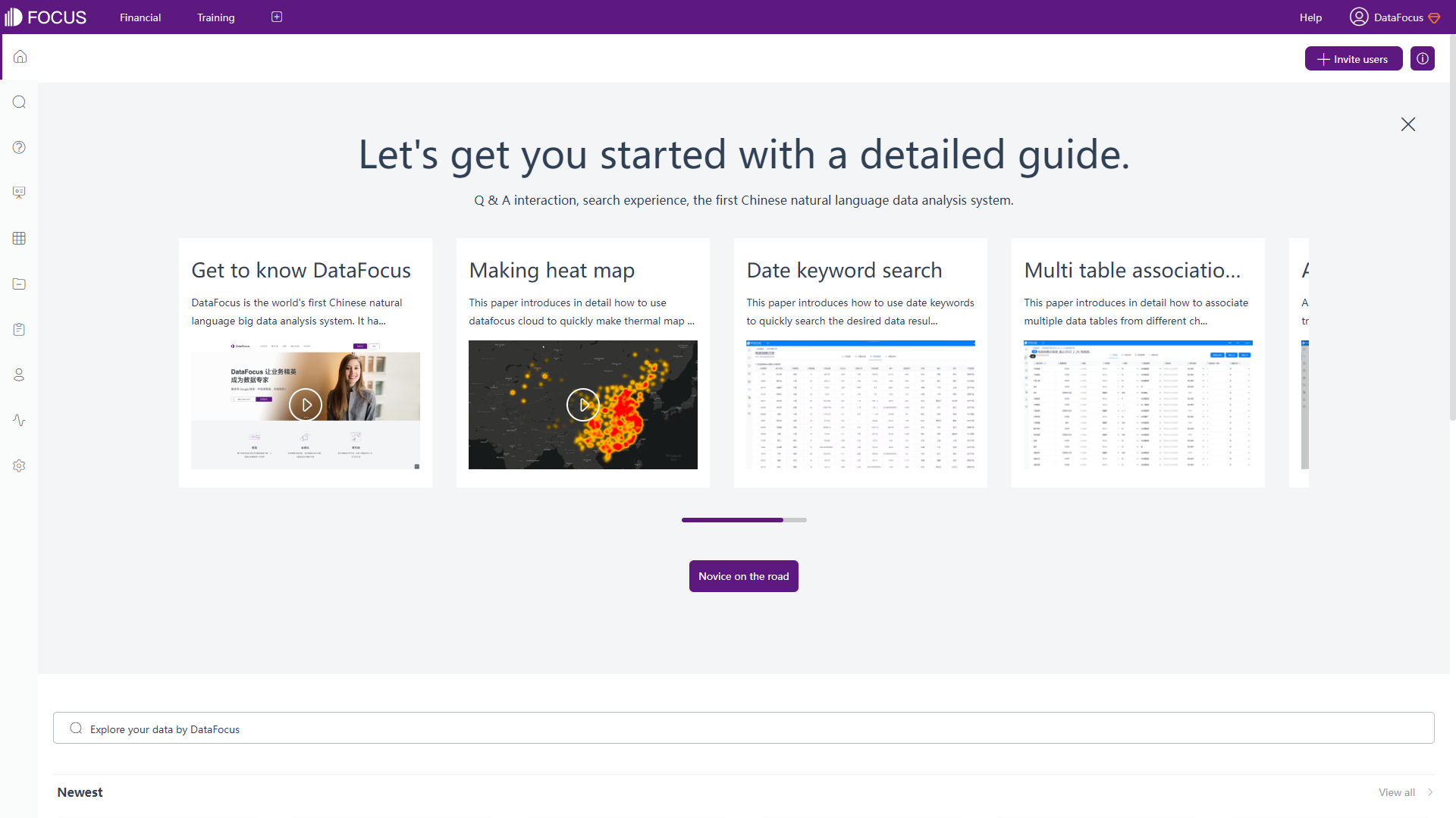Open the dashboard presentation sidebar icon
The width and height of the screenshot is (1456, 818).
(20, 193)
